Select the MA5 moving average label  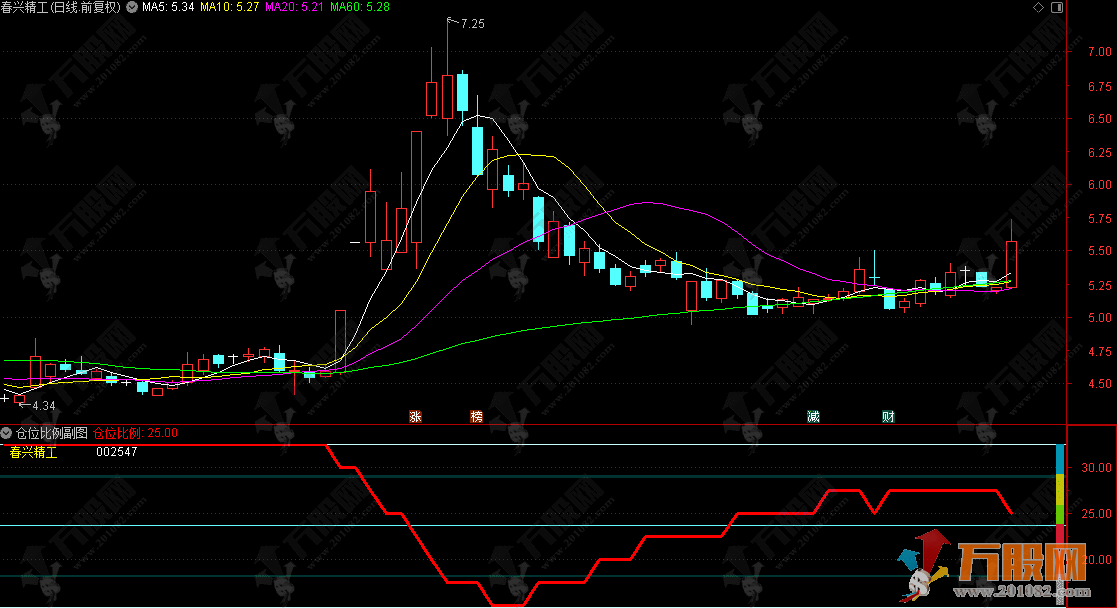point(166,7)
